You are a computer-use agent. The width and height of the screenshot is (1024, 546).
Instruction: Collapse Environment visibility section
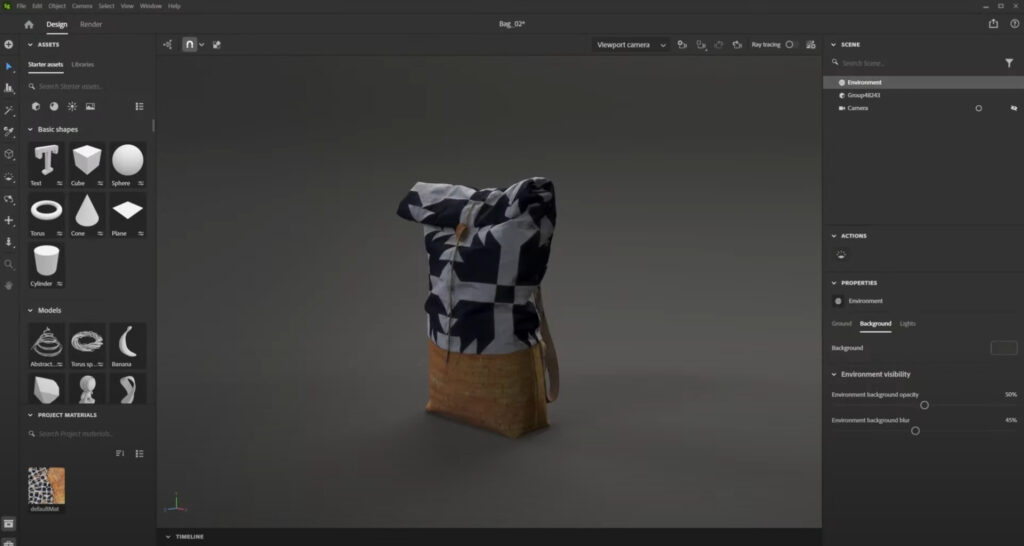(833, 374)
